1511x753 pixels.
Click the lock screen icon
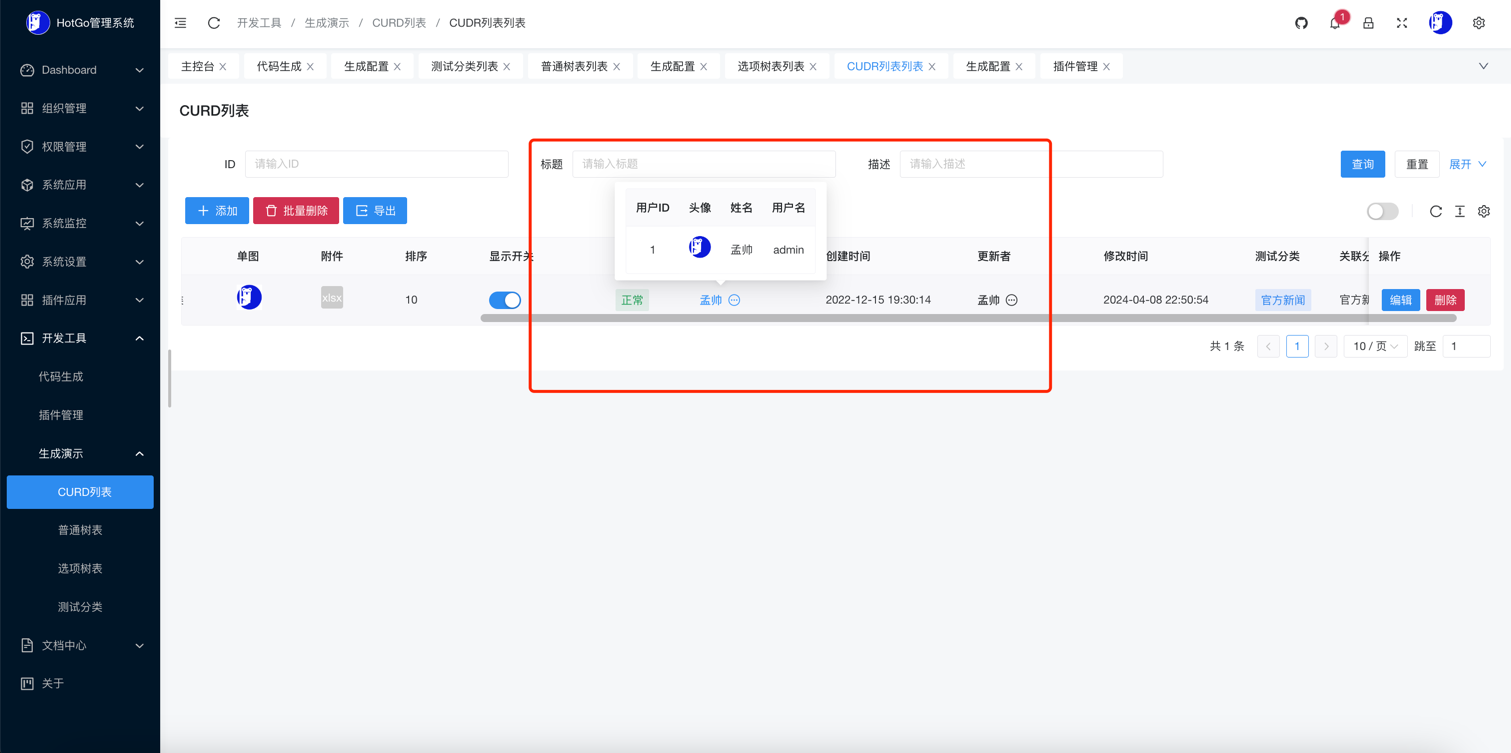pyautogui.click(x=1368, y=23)
